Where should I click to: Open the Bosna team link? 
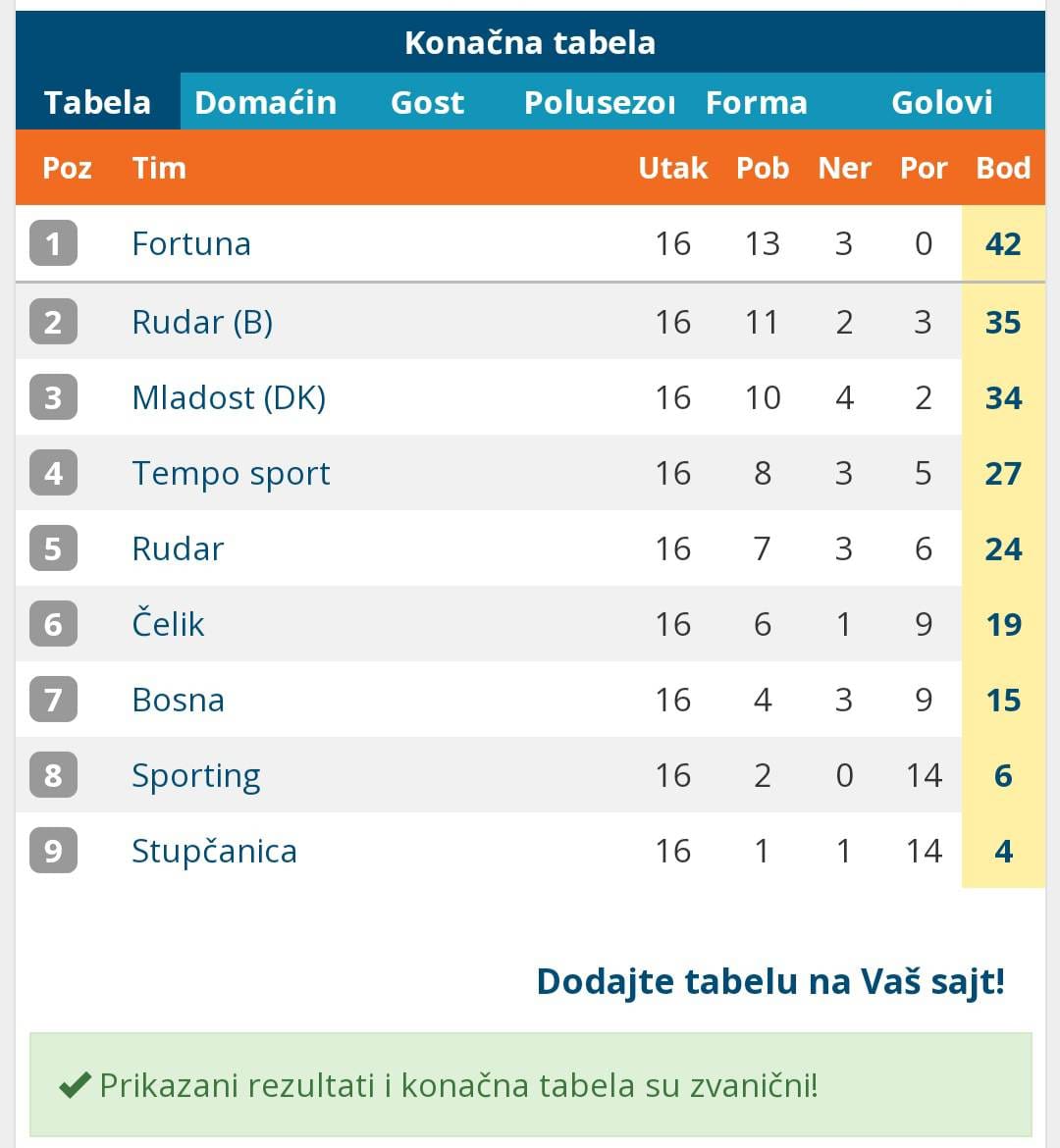tap(178, 700)
